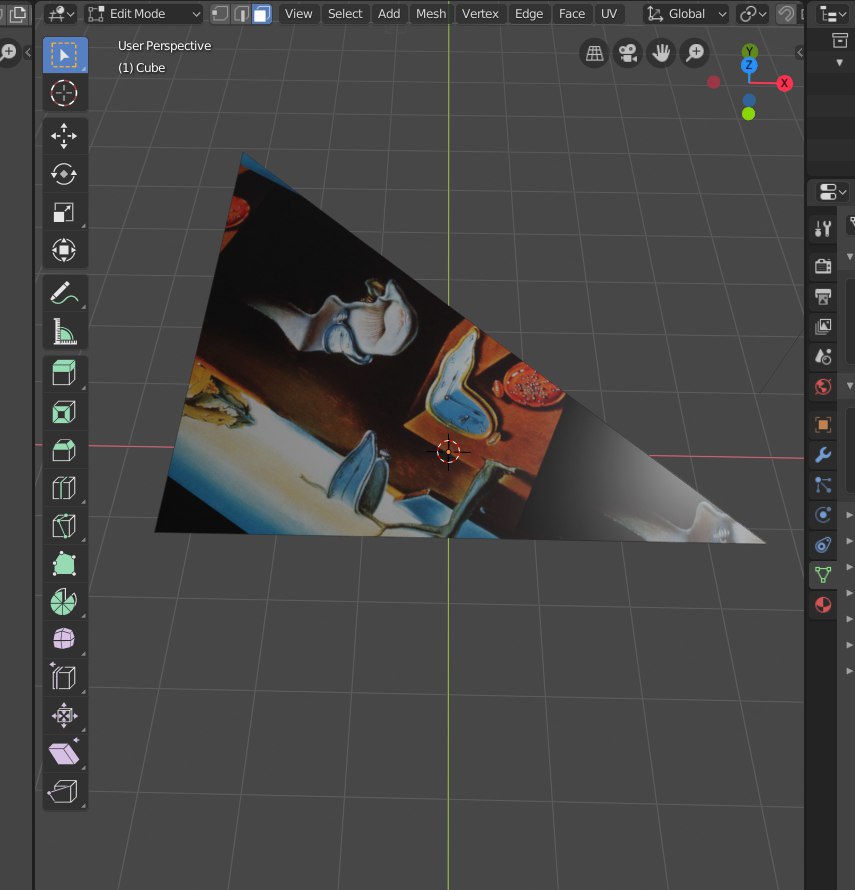Open the Edge menu
This screenshot has height=890, width=855.
(529, 14)
